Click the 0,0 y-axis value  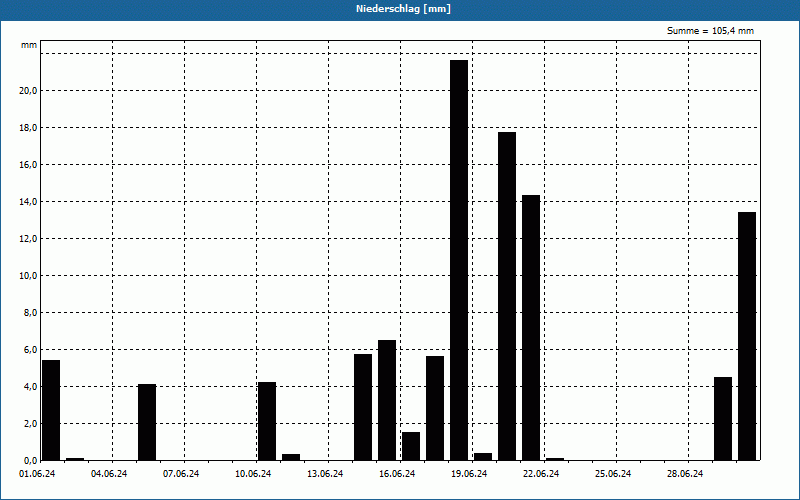30,461
